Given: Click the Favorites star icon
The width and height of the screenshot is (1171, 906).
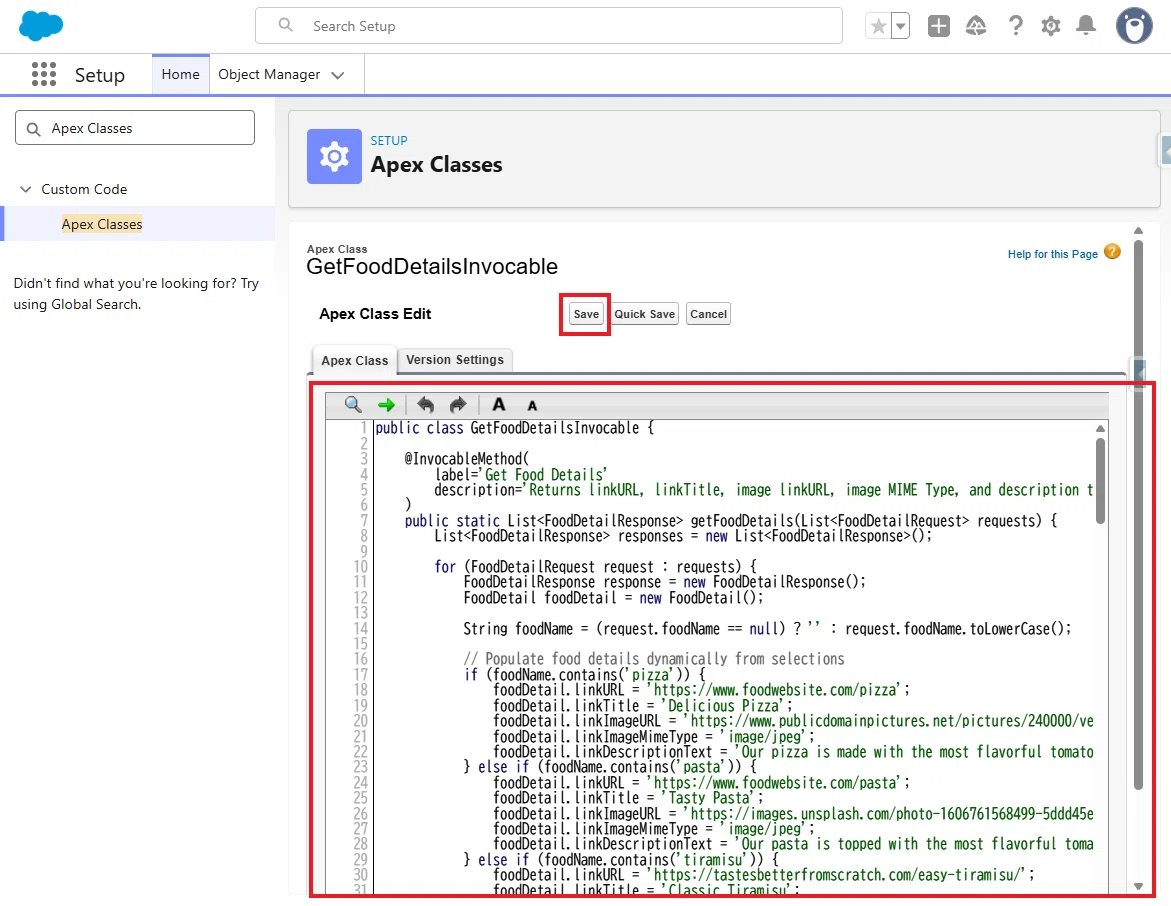Looking at the screenshot, I should (x=879, y=26).
